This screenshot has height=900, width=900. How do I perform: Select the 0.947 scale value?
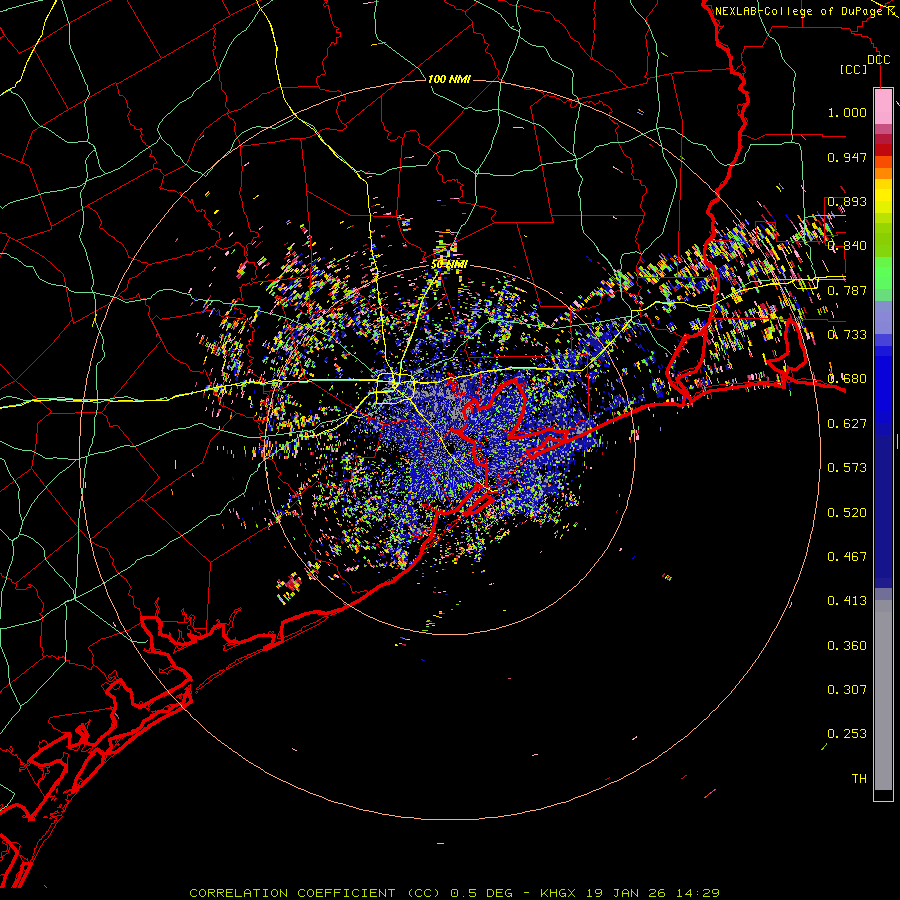click(847, 157)
